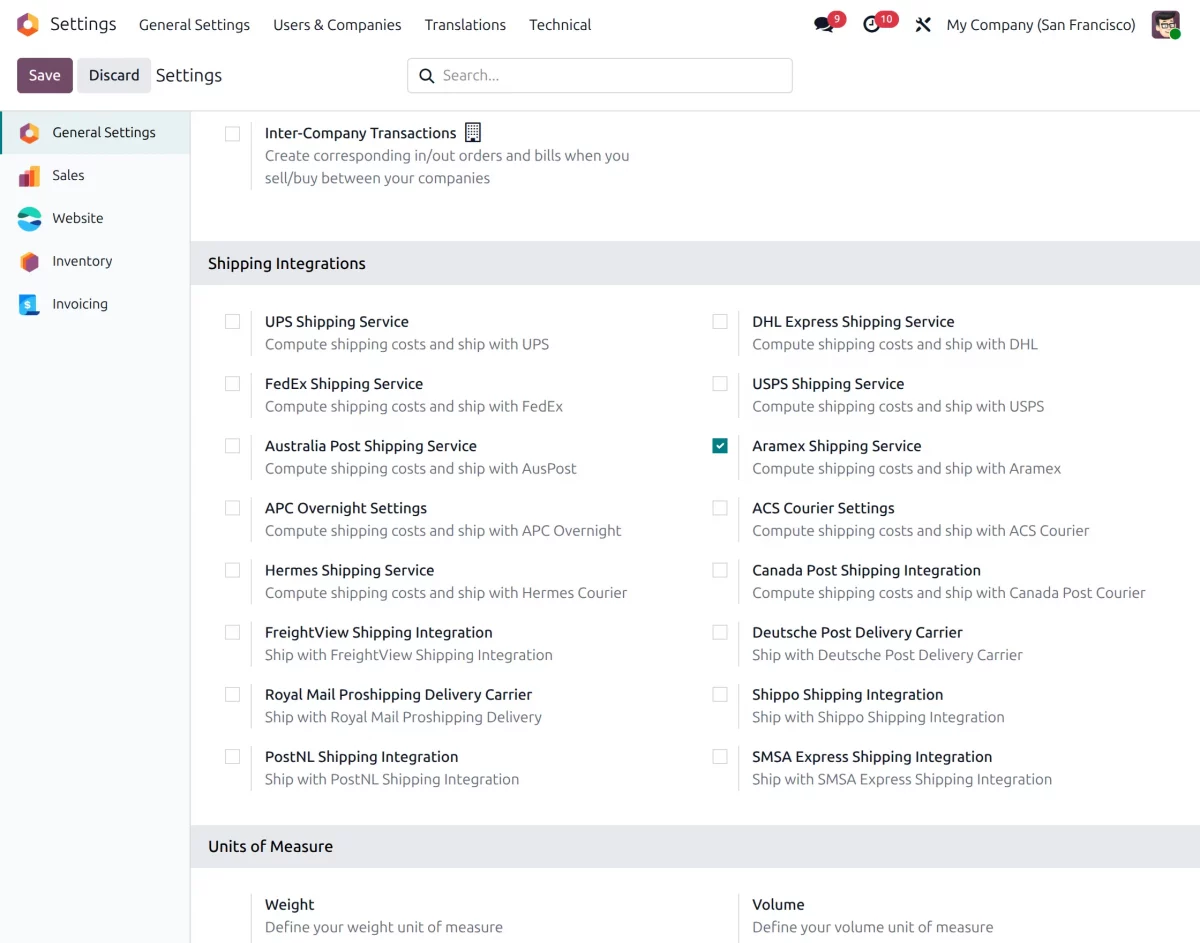1200x943 pixels.
Task: Enable Inter-Company Transactions checkbox
Action: 232,134
